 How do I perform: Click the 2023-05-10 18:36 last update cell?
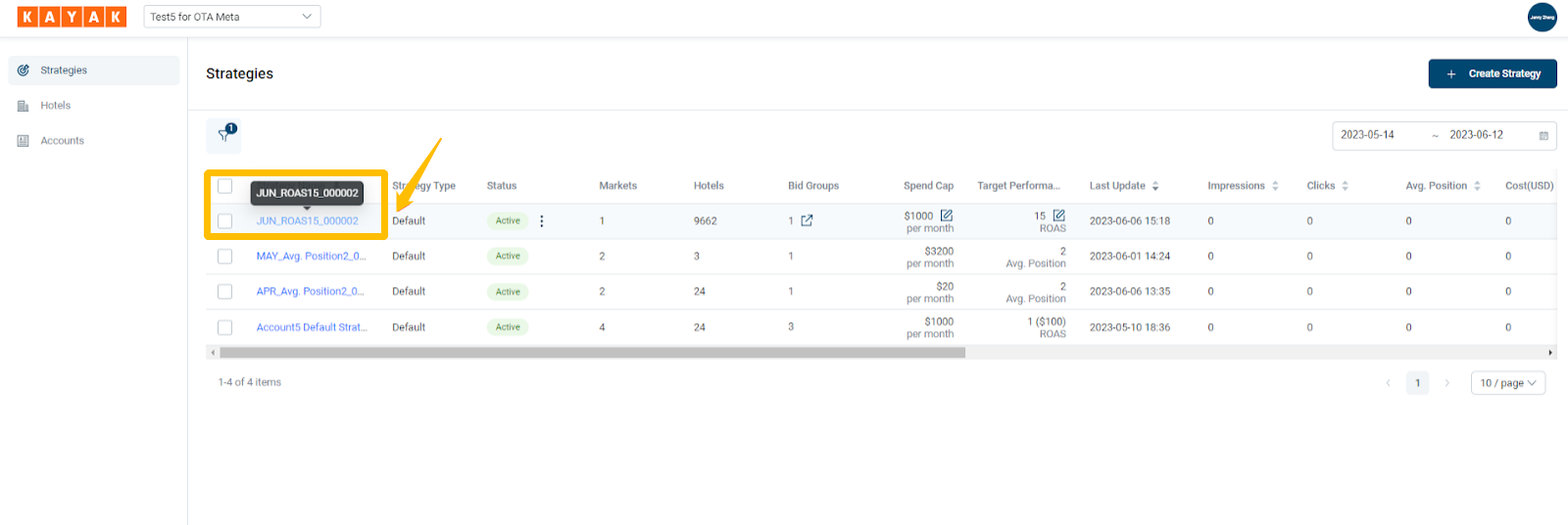(1130, 327)
